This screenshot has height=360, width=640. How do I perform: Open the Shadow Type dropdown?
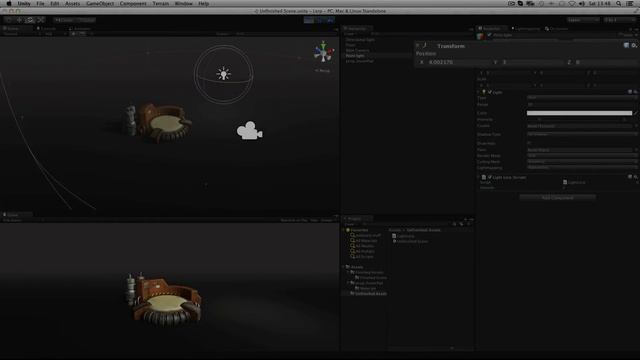[582, 134]
